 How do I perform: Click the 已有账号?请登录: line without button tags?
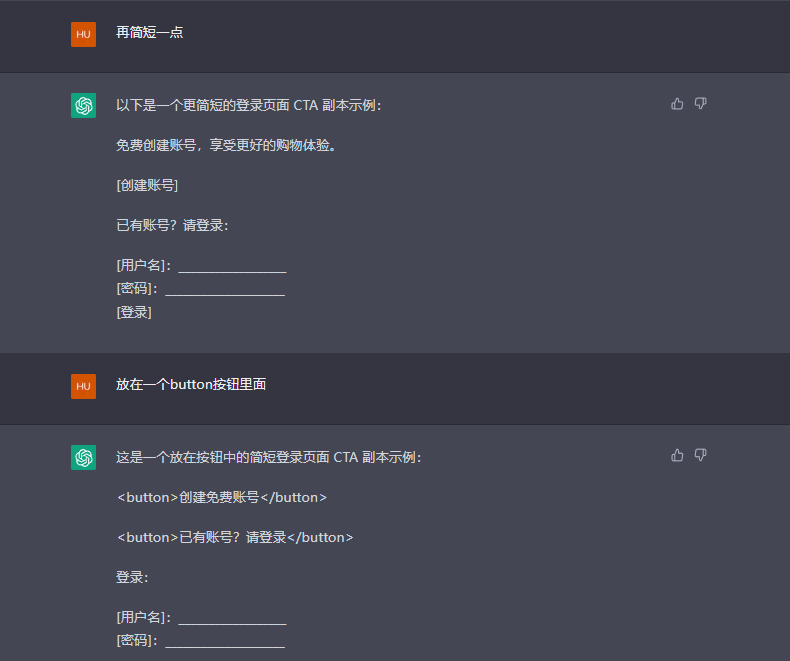[x=172, y=225]
